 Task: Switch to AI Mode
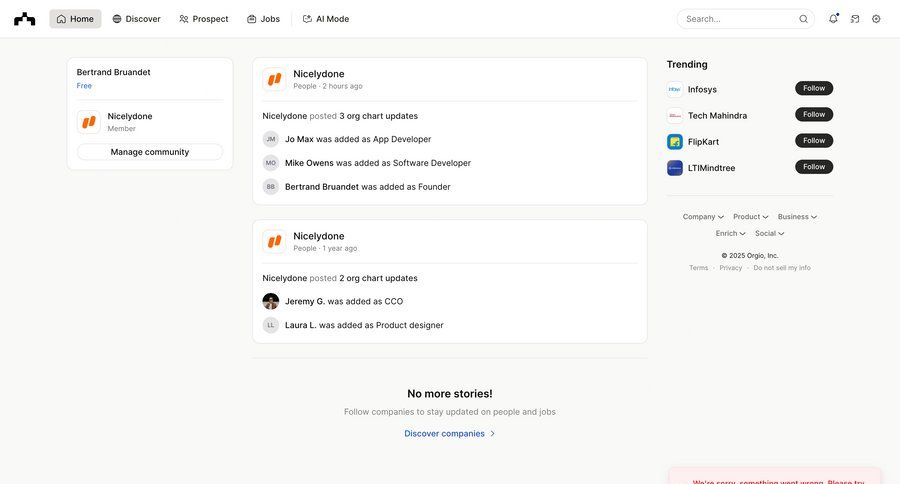tap(326, 19)
